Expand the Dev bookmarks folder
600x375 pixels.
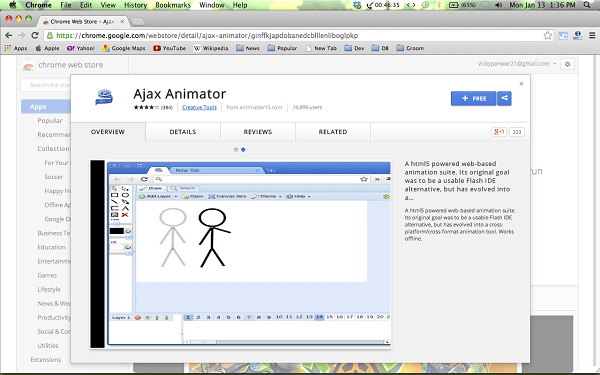pyautogui.click(x=354, y=48)
